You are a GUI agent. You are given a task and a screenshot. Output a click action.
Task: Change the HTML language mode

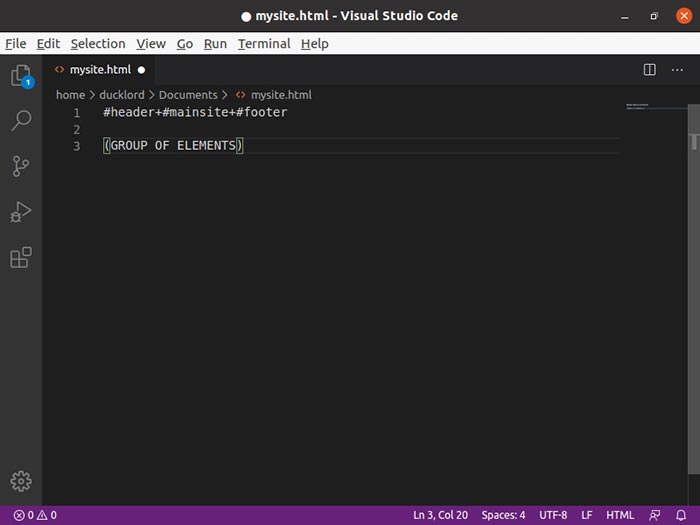620,515
